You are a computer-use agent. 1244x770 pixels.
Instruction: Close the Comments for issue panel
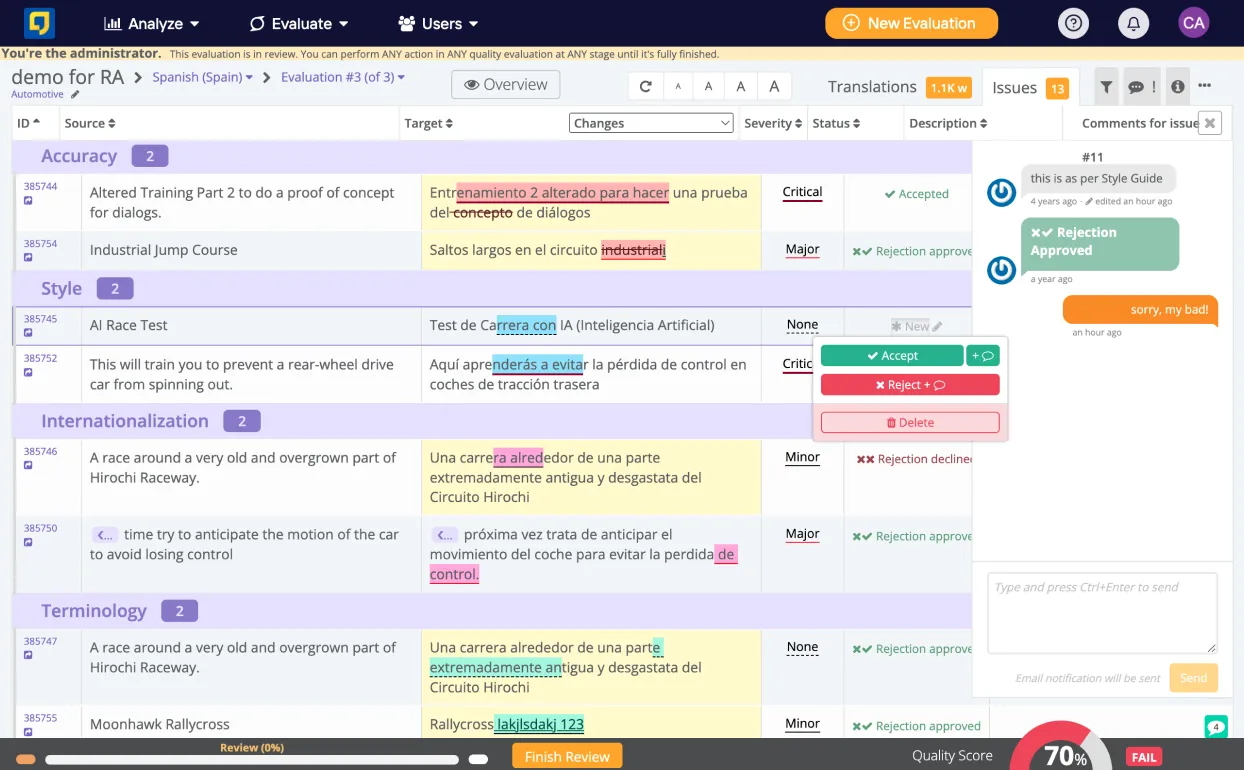[x=1210, y=123]
